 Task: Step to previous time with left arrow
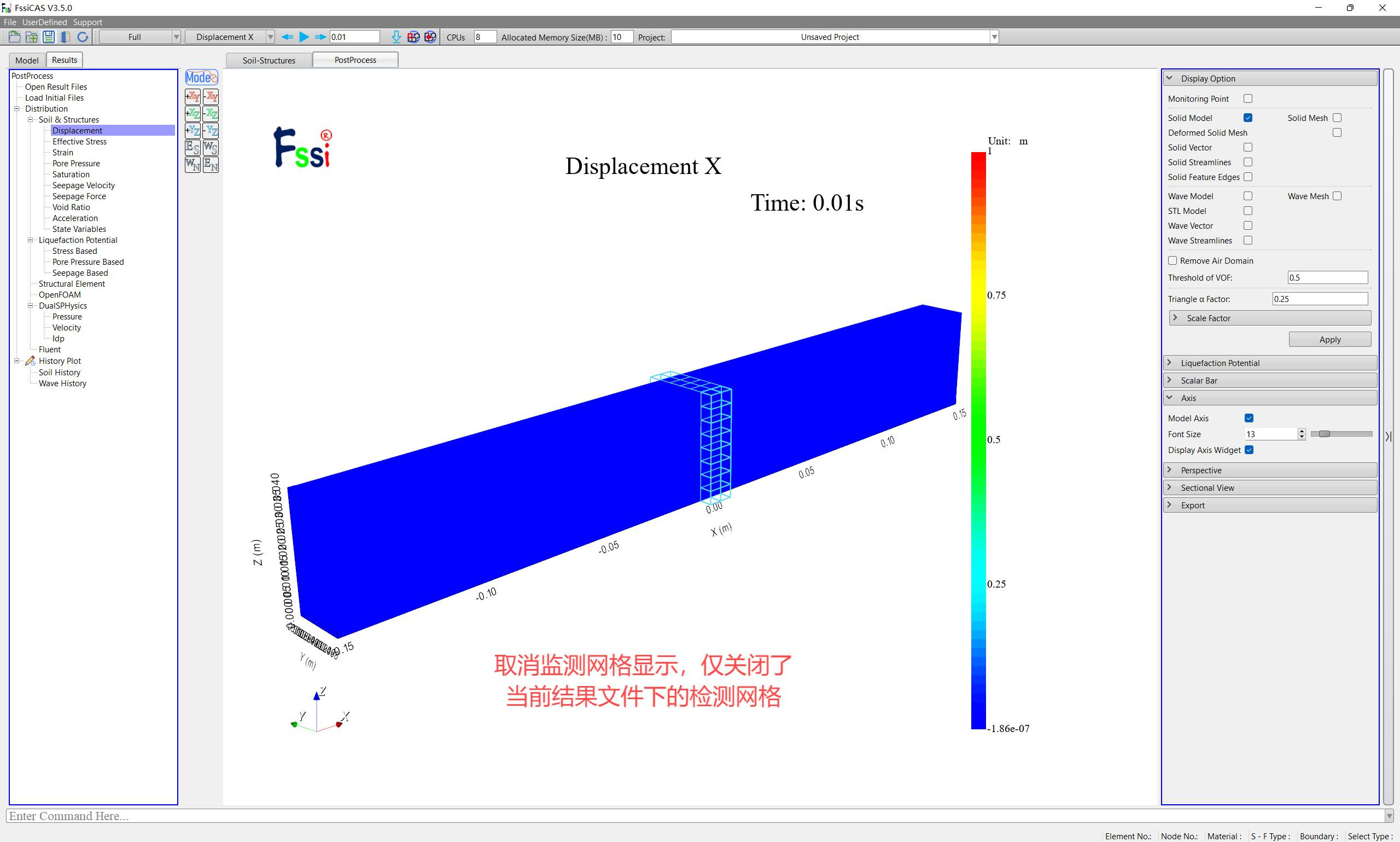pyautogui.click(x=287, y=37)
